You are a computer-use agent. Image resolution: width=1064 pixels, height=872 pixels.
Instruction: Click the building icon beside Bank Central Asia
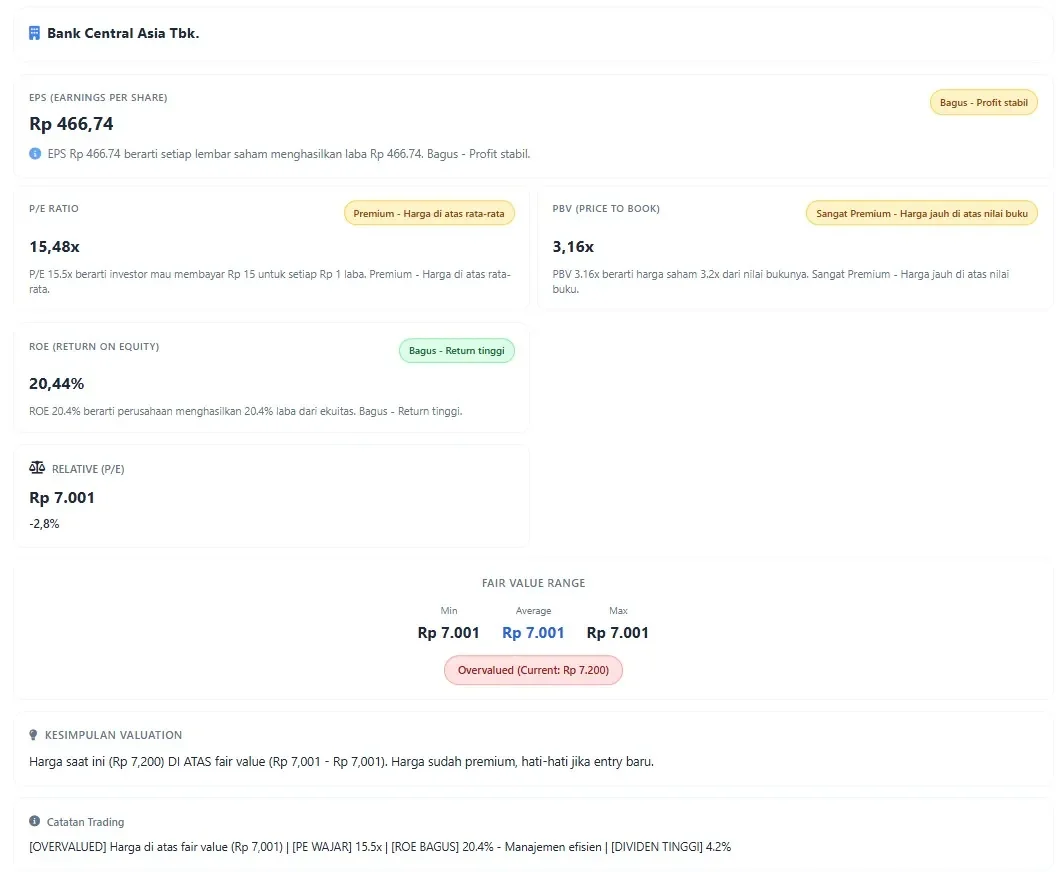coord(35,33)
